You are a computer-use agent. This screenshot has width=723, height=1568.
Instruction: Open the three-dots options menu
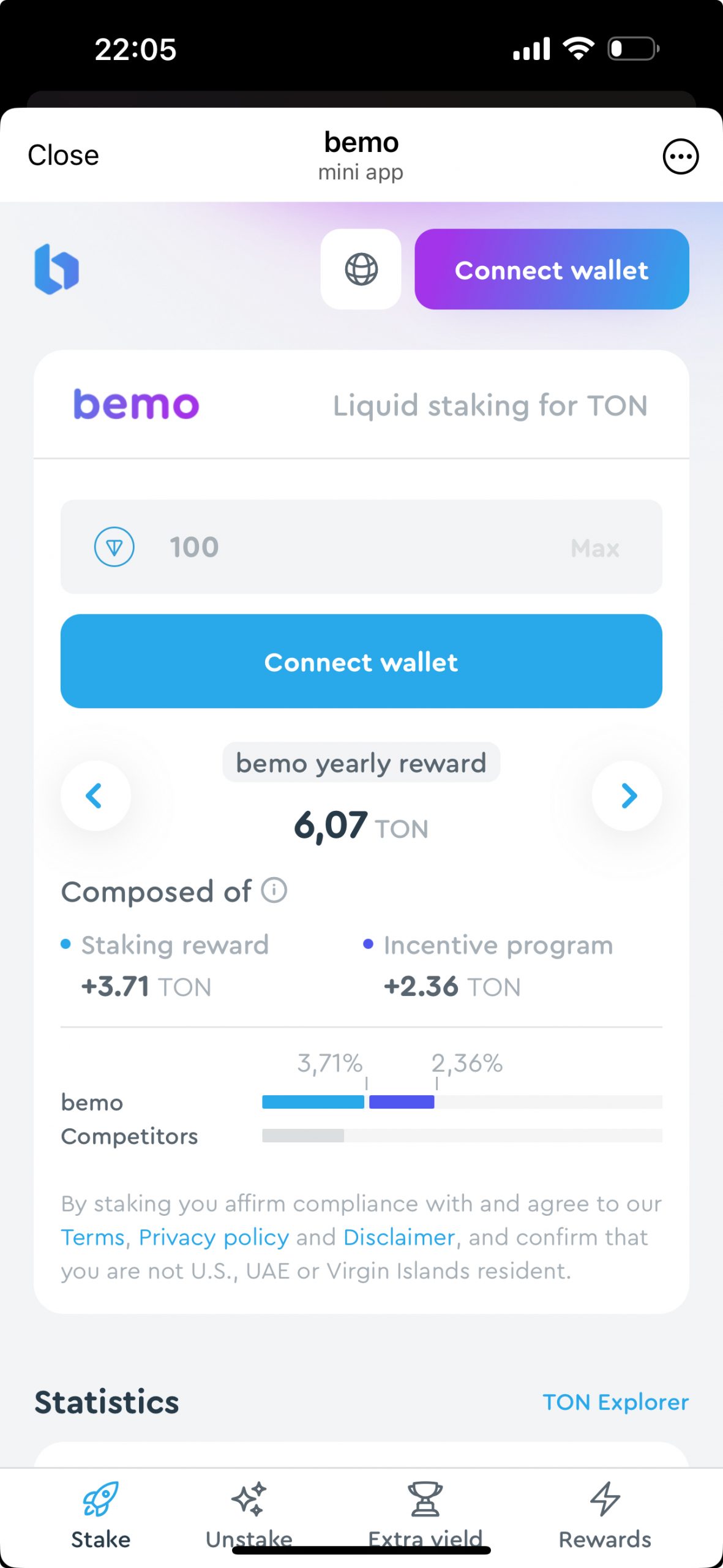[x=680, y=156]
